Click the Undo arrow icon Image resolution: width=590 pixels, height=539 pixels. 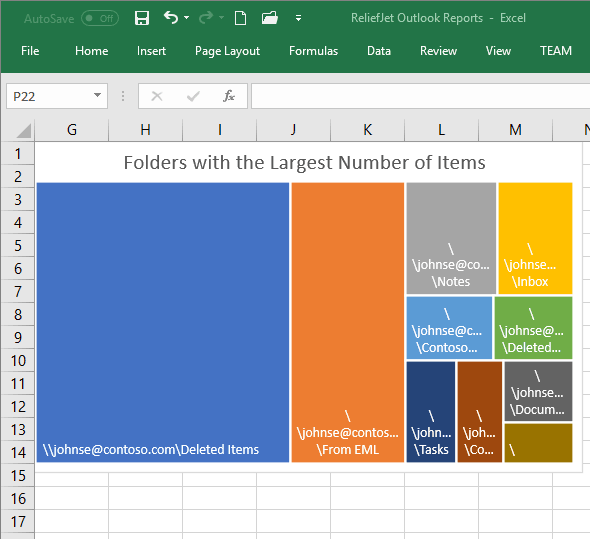coord(171,18)
